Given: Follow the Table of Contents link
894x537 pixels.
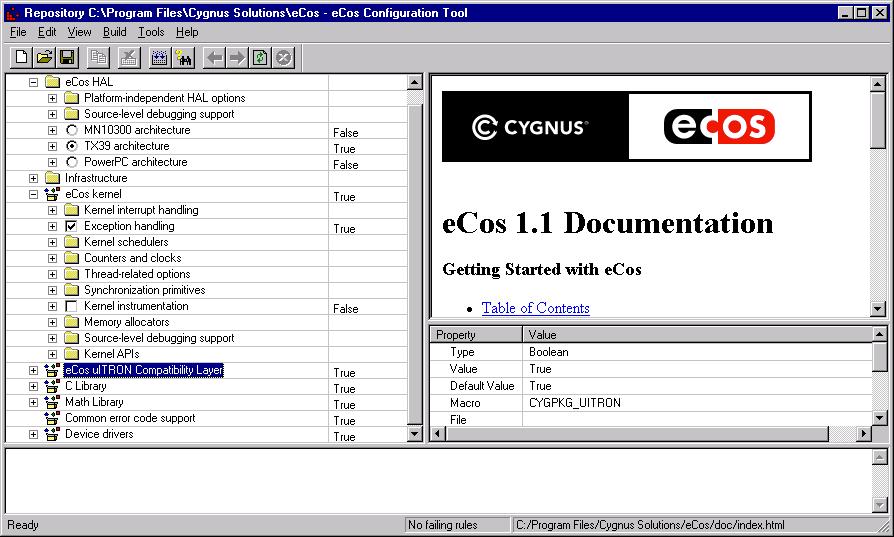Looking at the screenshot, I should (x=535, y=308).
